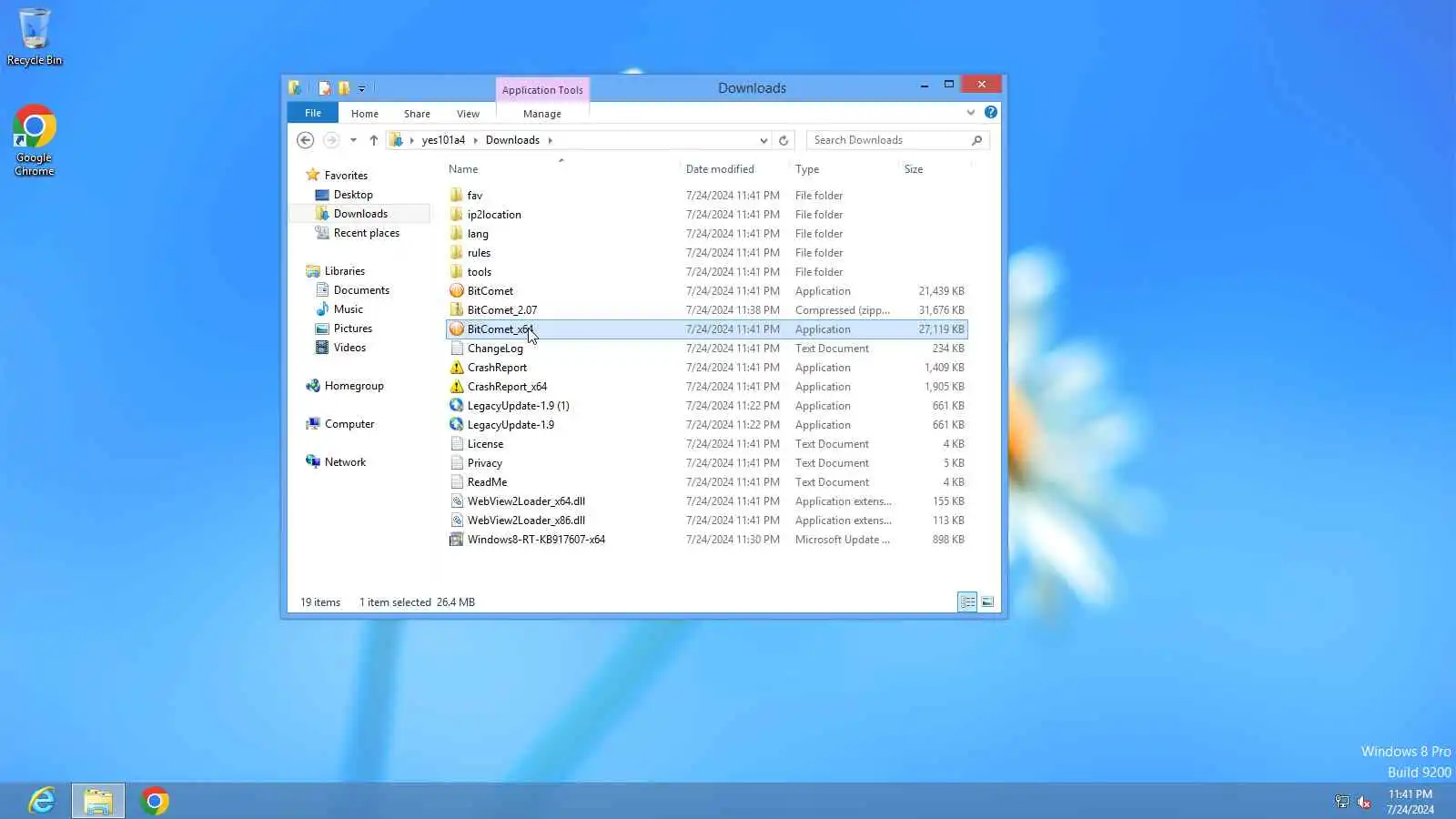
Task: Click the search magnifier icon
Action: pyautogui.click(x=977, y=140)
